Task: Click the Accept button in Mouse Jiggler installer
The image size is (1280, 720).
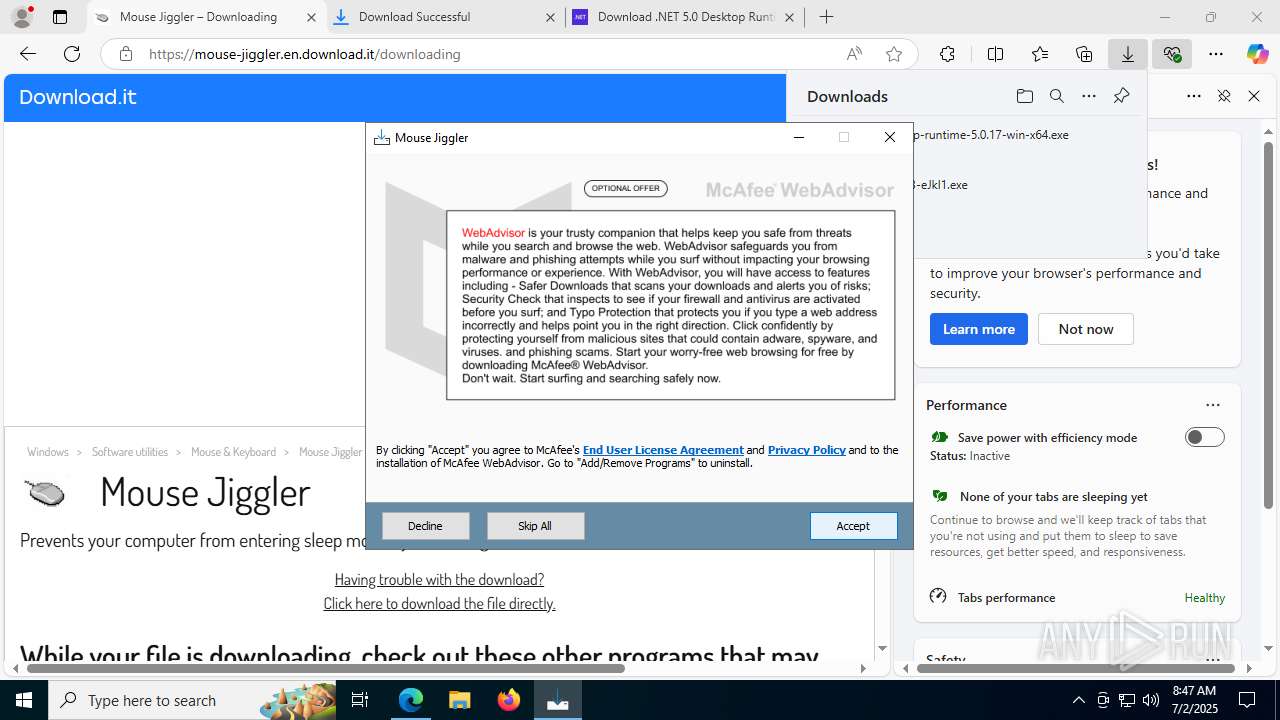Action: coord(853,526)
